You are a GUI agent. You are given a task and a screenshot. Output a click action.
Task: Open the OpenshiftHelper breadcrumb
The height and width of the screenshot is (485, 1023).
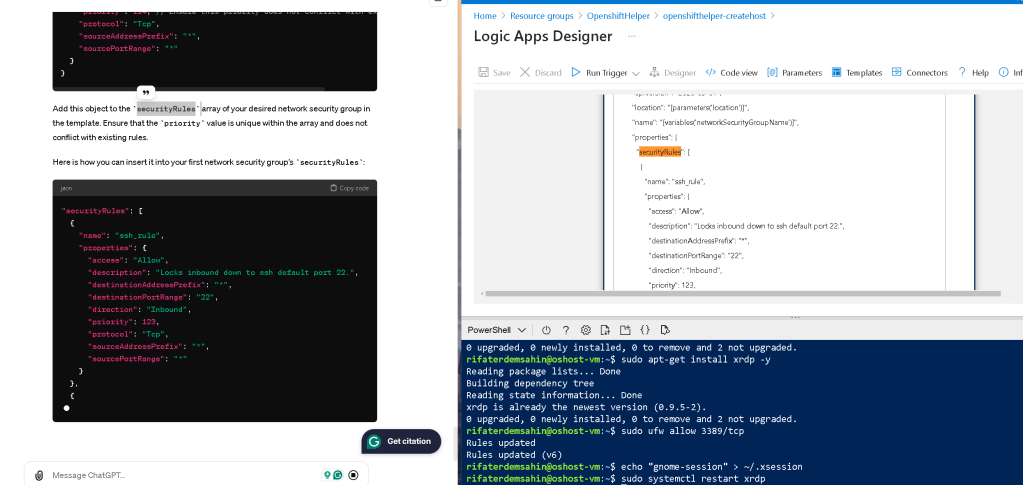(x=618, y=16)
